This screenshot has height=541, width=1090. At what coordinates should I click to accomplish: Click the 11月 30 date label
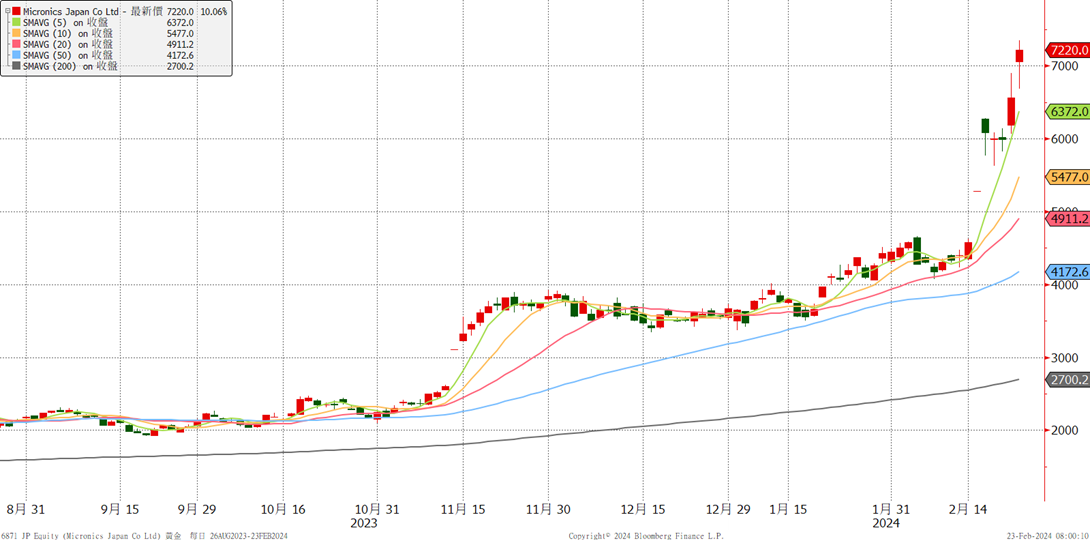(548, 510)
